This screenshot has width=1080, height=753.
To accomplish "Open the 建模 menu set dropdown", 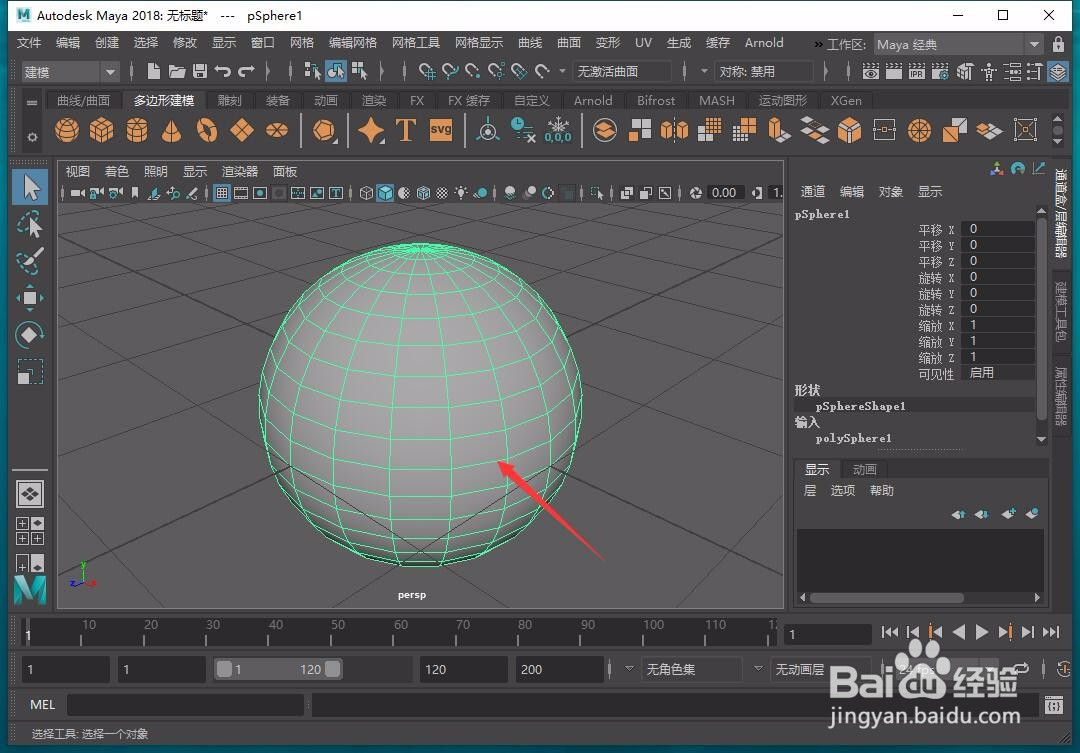I will 70,72.
